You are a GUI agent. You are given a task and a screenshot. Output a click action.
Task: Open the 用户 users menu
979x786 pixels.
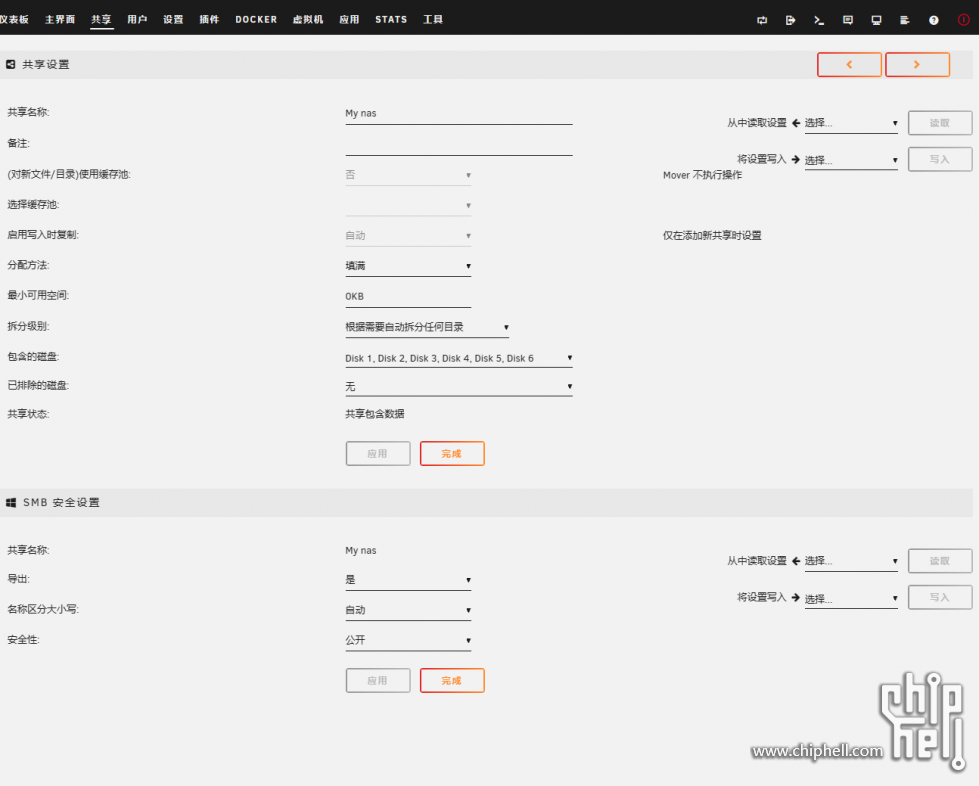tap(137, 19)
